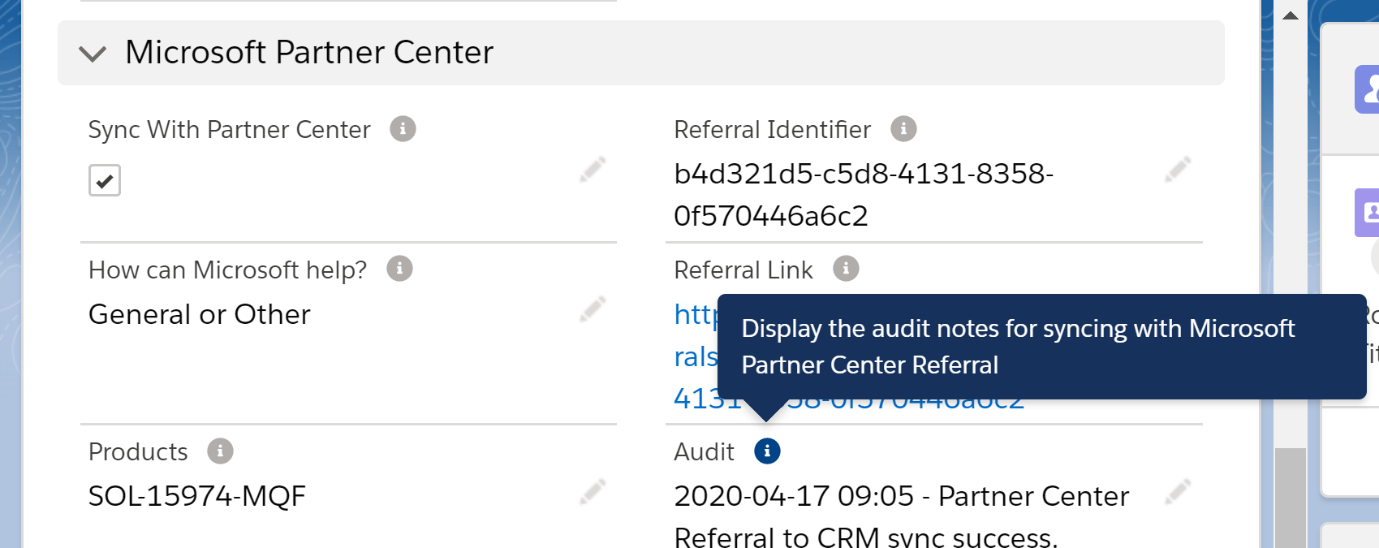The width and height of the screenshot is (1379, 548).
Task: Show info for Sync With Partner Center
Action: 402,129
